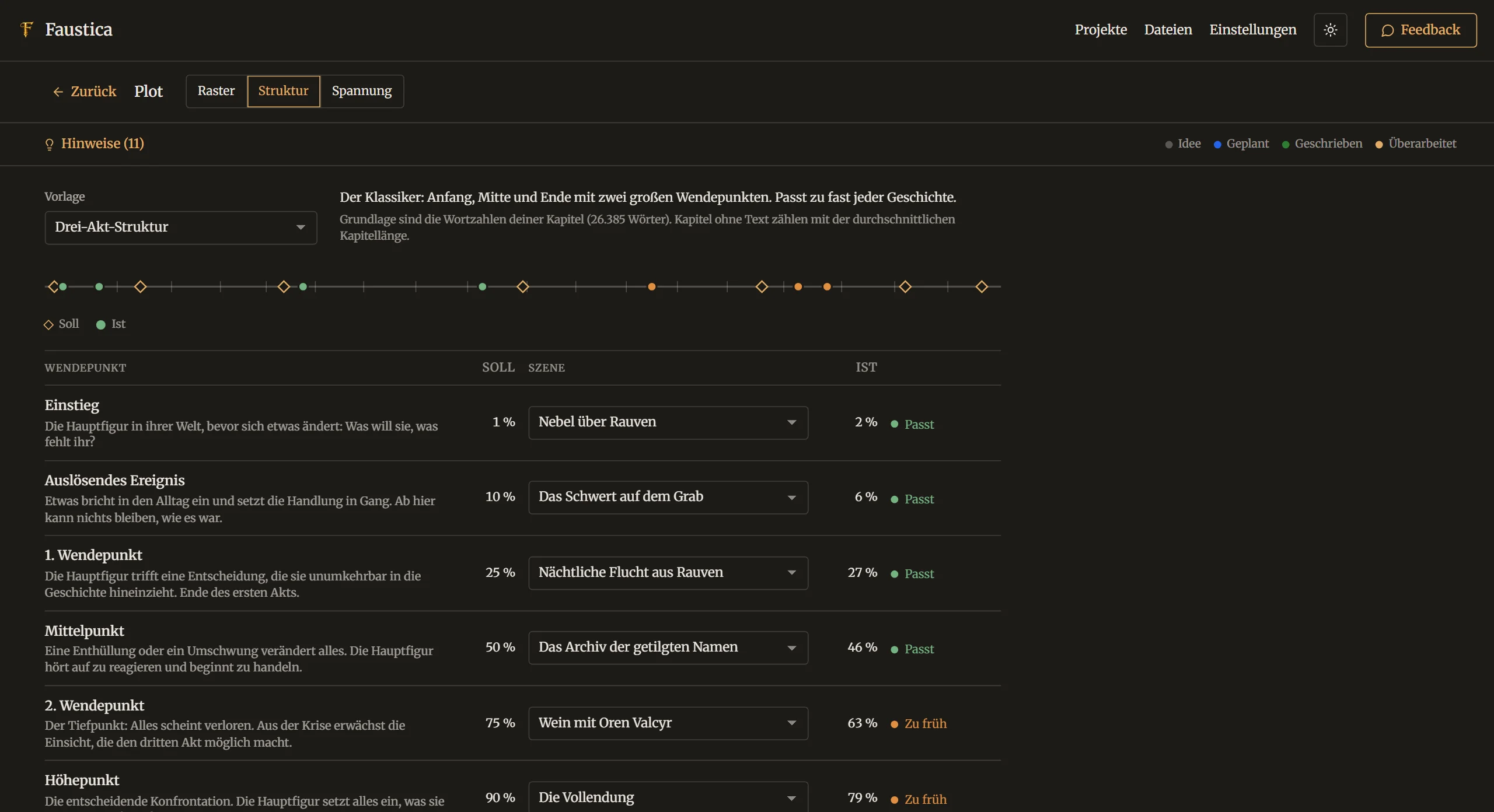Open the Projekte menu item
This screenshot has width=1494, height=812.
(x=1101, y=30)
